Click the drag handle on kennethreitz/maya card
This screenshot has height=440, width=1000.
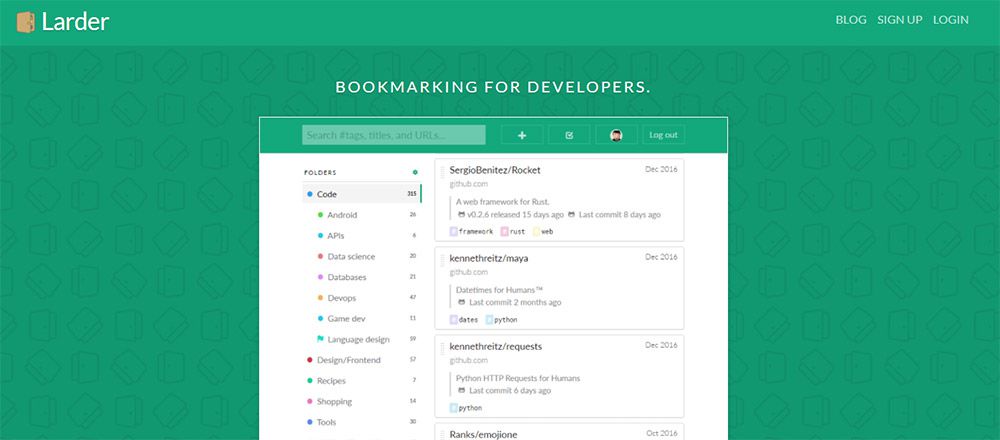(442, 260)
